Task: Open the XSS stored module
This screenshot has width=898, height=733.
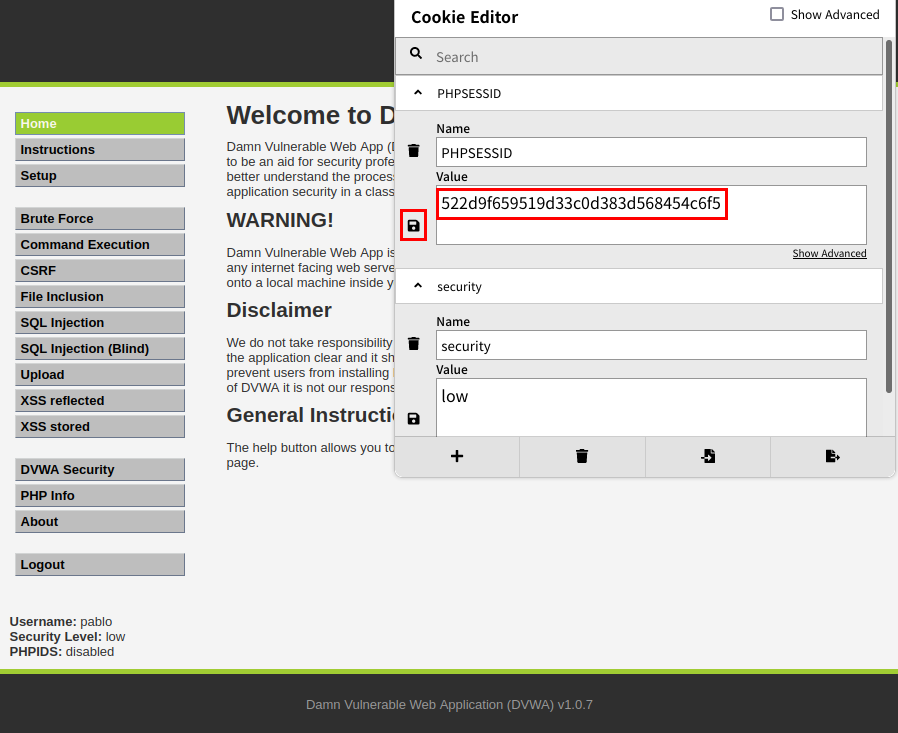Action: [100, 427]
